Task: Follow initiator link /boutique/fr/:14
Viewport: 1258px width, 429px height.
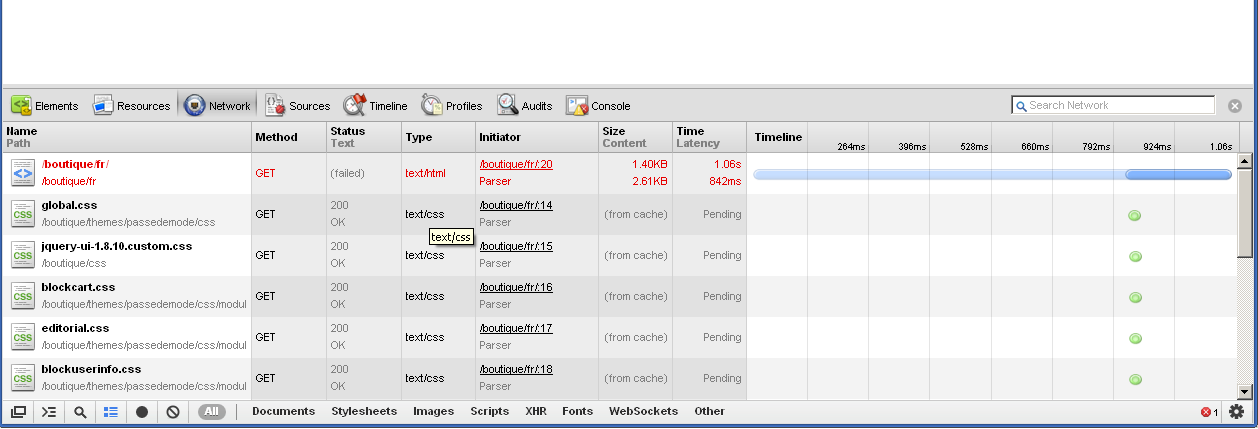Action: click(x=516, y=205)
